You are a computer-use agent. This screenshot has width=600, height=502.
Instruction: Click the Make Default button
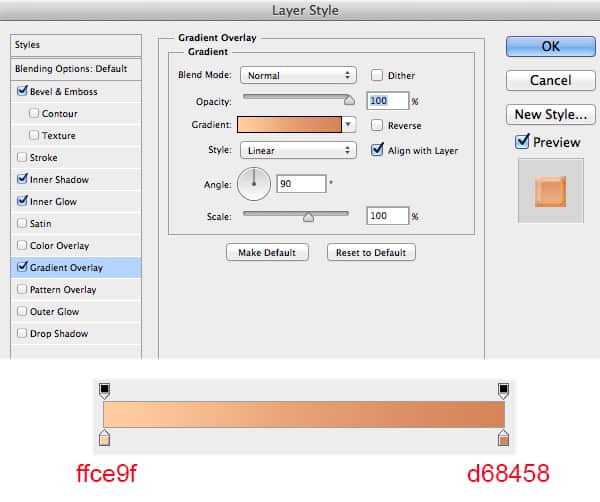(x=267, y=252)
